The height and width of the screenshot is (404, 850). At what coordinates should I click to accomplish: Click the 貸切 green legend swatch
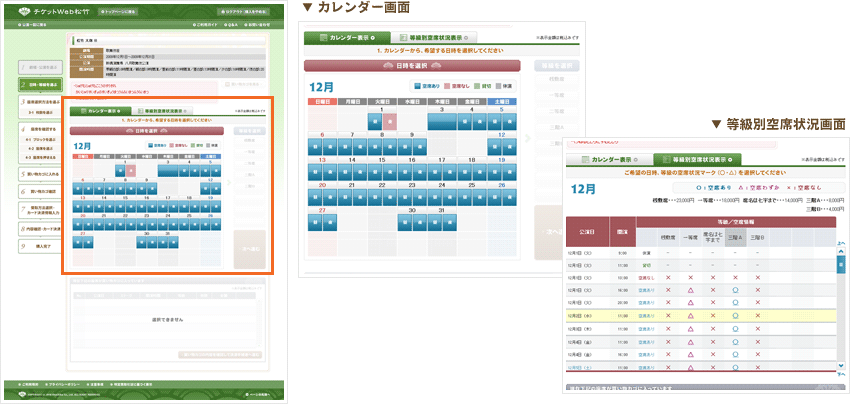tap(477, 86)
